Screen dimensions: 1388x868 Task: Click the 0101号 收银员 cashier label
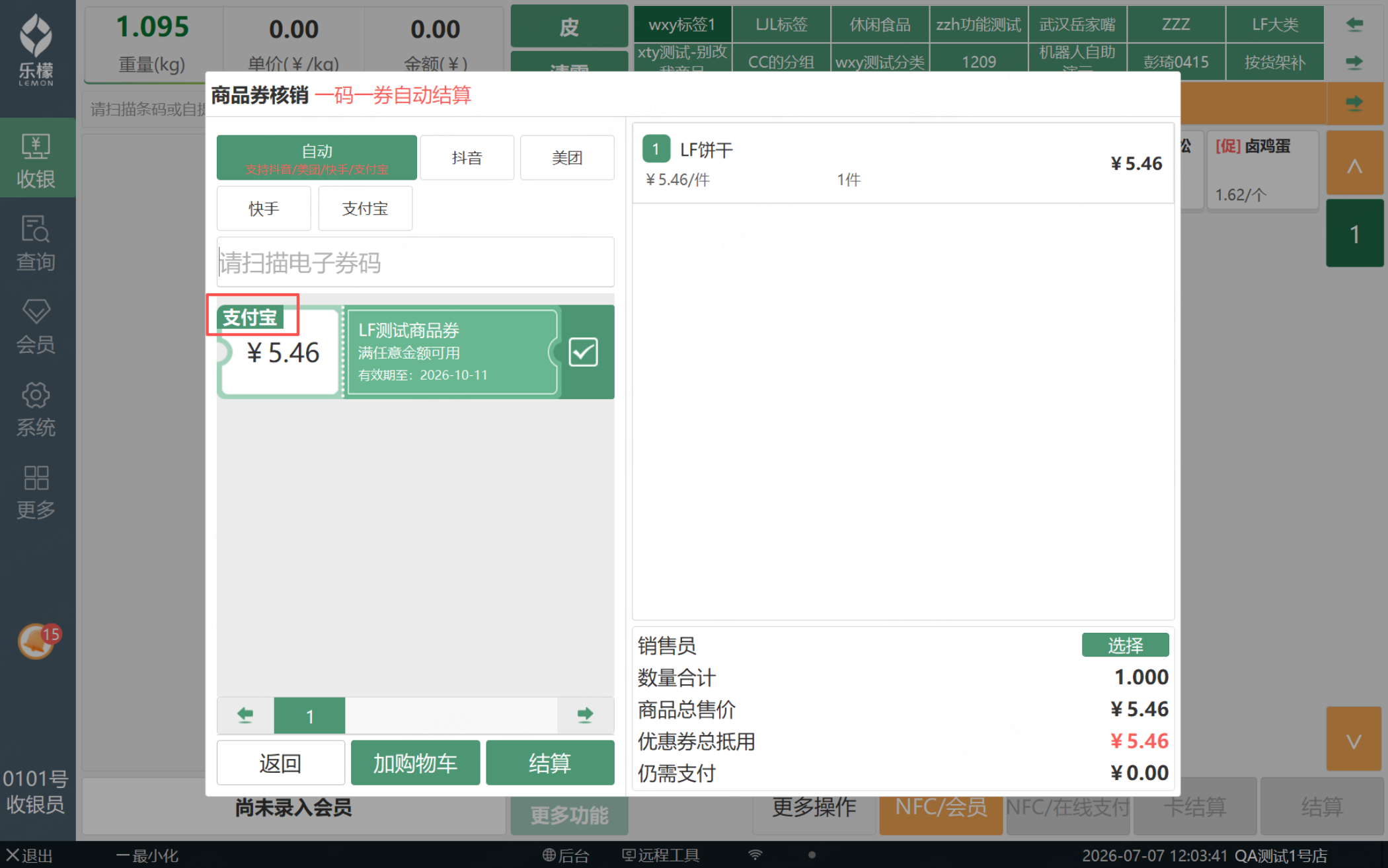coord(36,791)
